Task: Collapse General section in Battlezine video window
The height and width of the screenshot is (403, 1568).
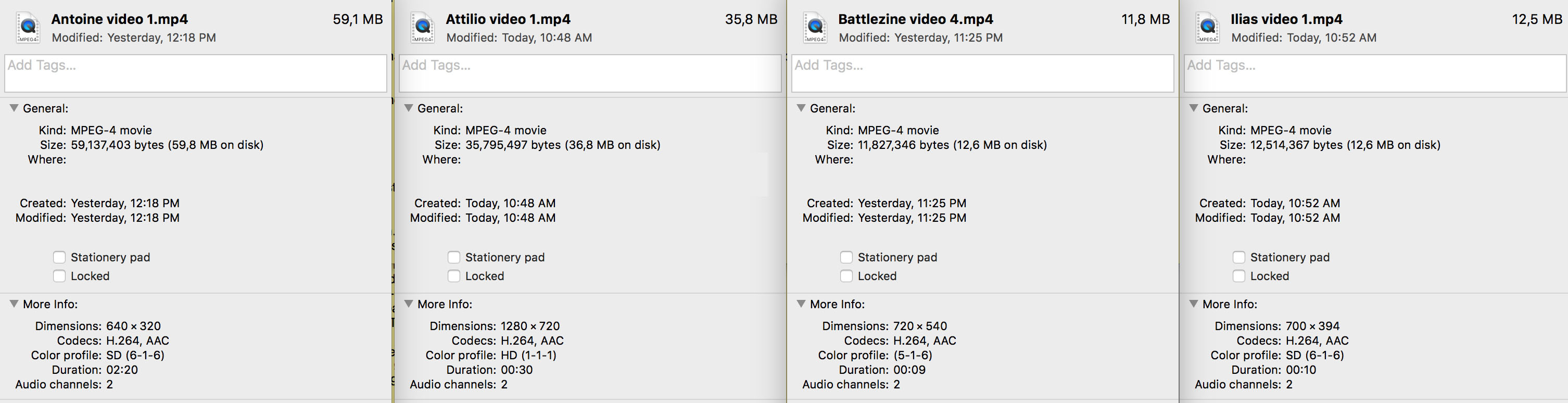Action: click(801, 108)
